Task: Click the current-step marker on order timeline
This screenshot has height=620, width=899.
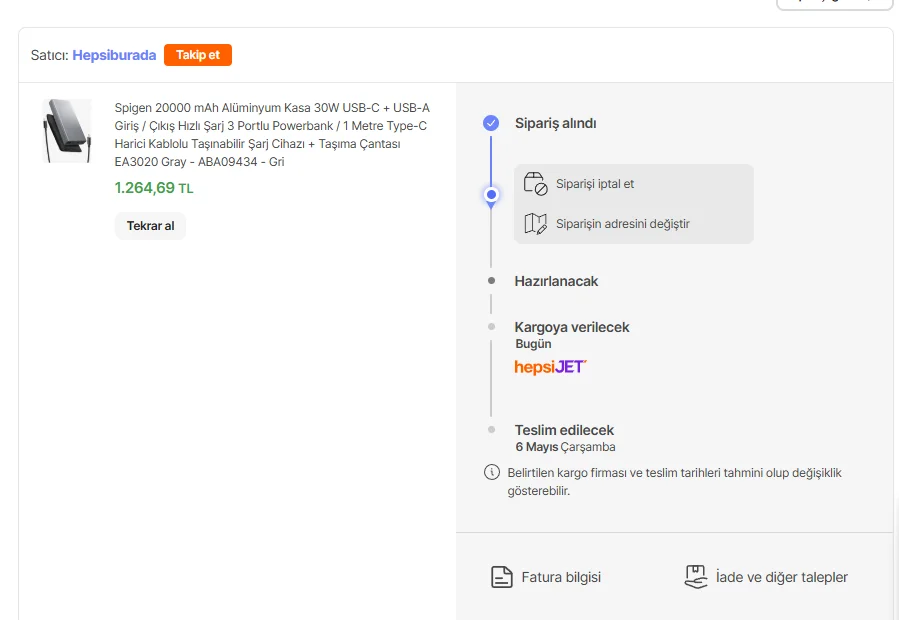Action: (491, 195)
